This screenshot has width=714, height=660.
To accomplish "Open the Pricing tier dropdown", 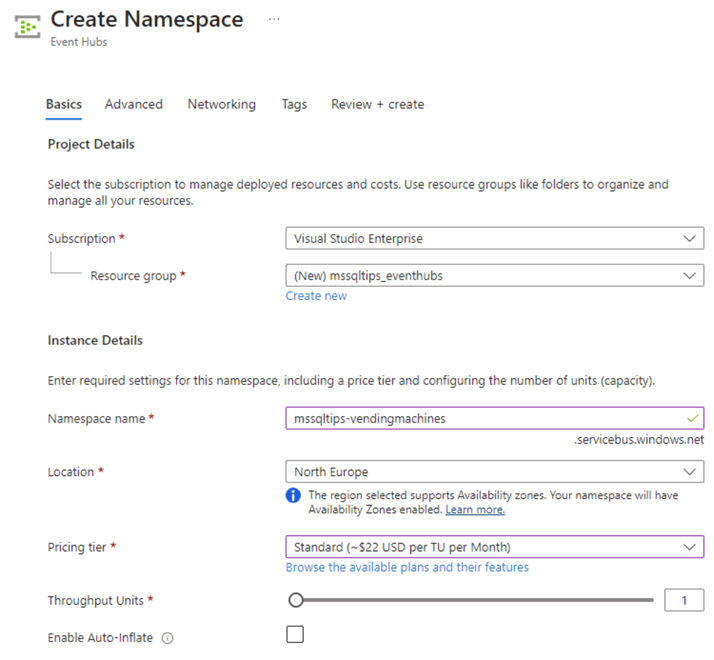I will (x=494, y=547).
